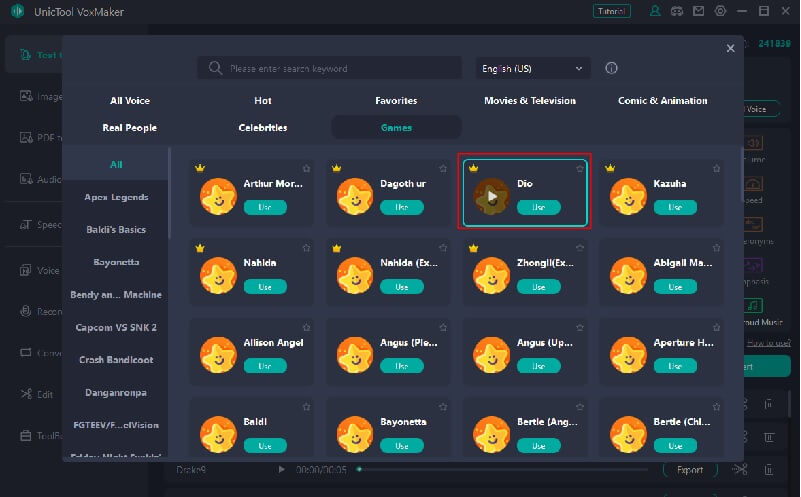Click the Tutorial button

[611, 11]
